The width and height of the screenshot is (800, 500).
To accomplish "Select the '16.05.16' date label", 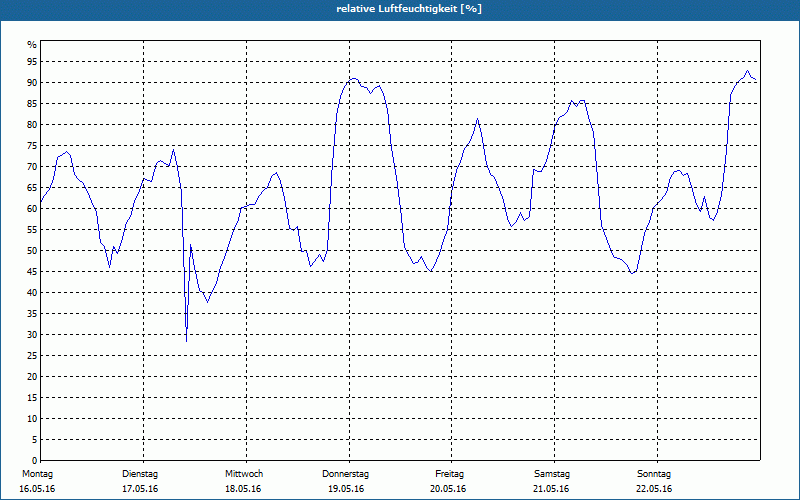I will coord(37,489).
